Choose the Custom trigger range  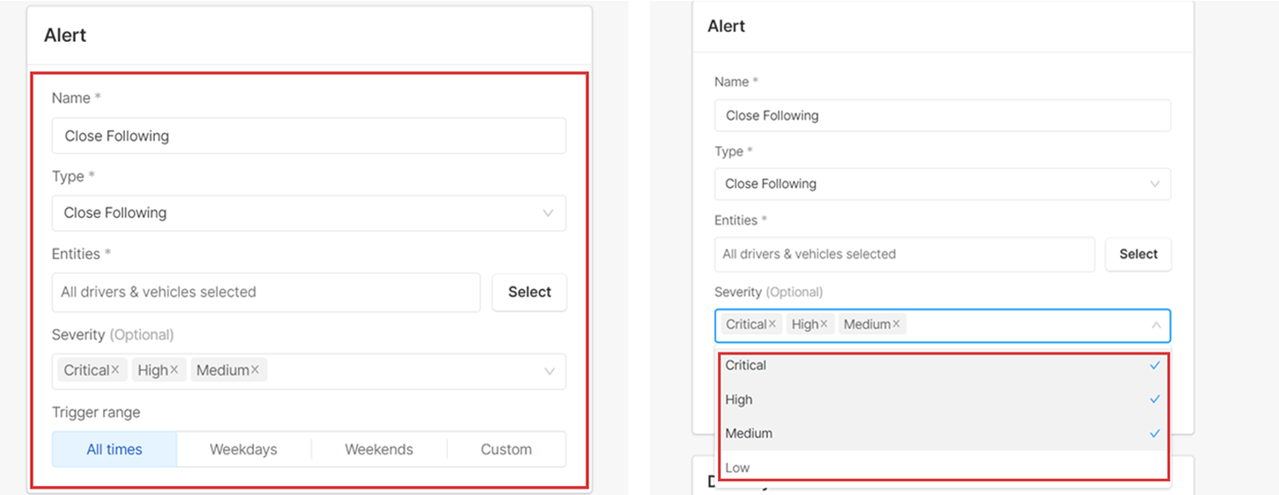click(x=506, y=449)
